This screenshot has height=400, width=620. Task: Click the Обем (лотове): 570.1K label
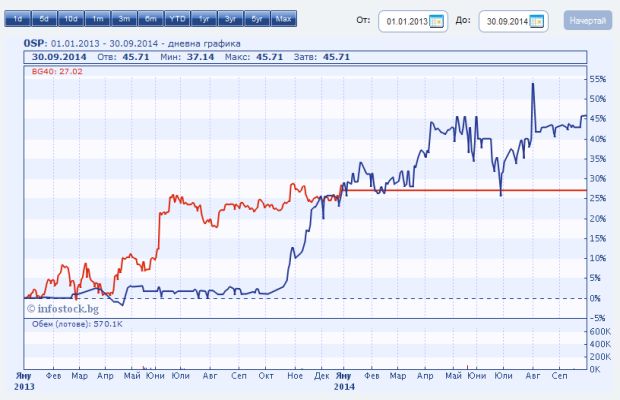[77, 324]
